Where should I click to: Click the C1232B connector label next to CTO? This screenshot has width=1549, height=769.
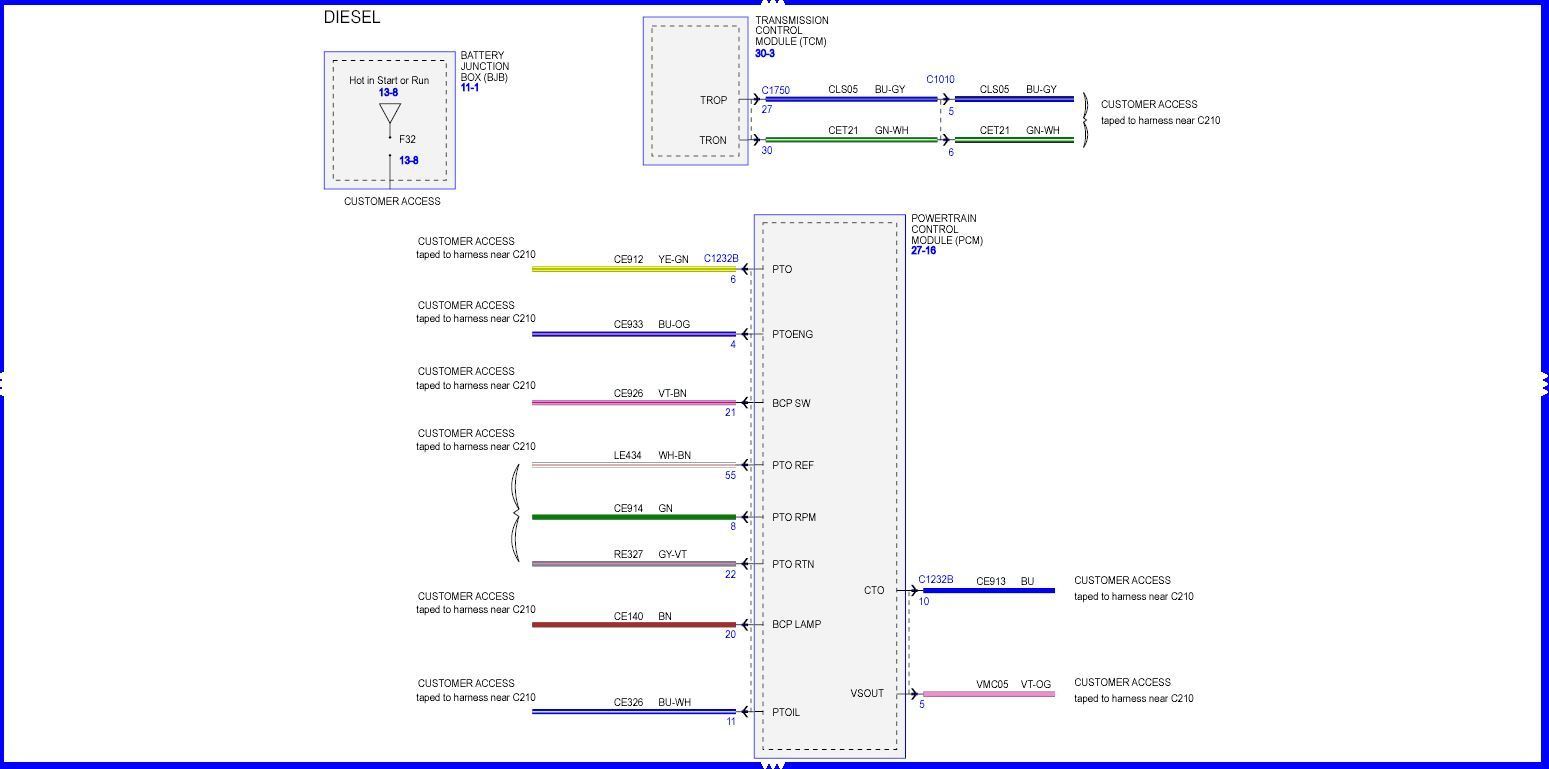[x=935, y=580]
